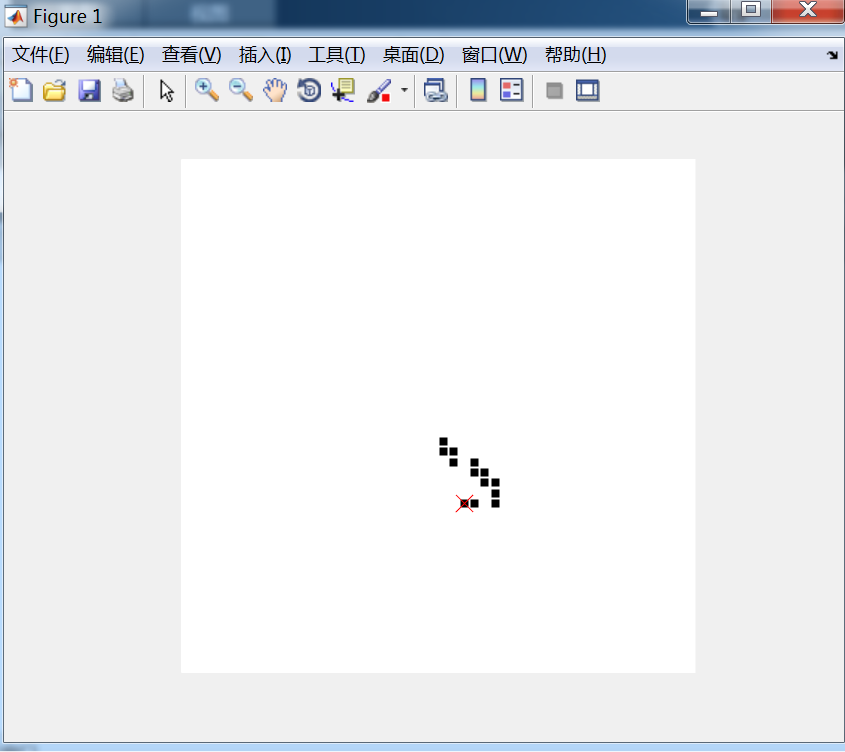845x752 pixels.
Task: Open the 插入(I) menu
Action: 265,55
